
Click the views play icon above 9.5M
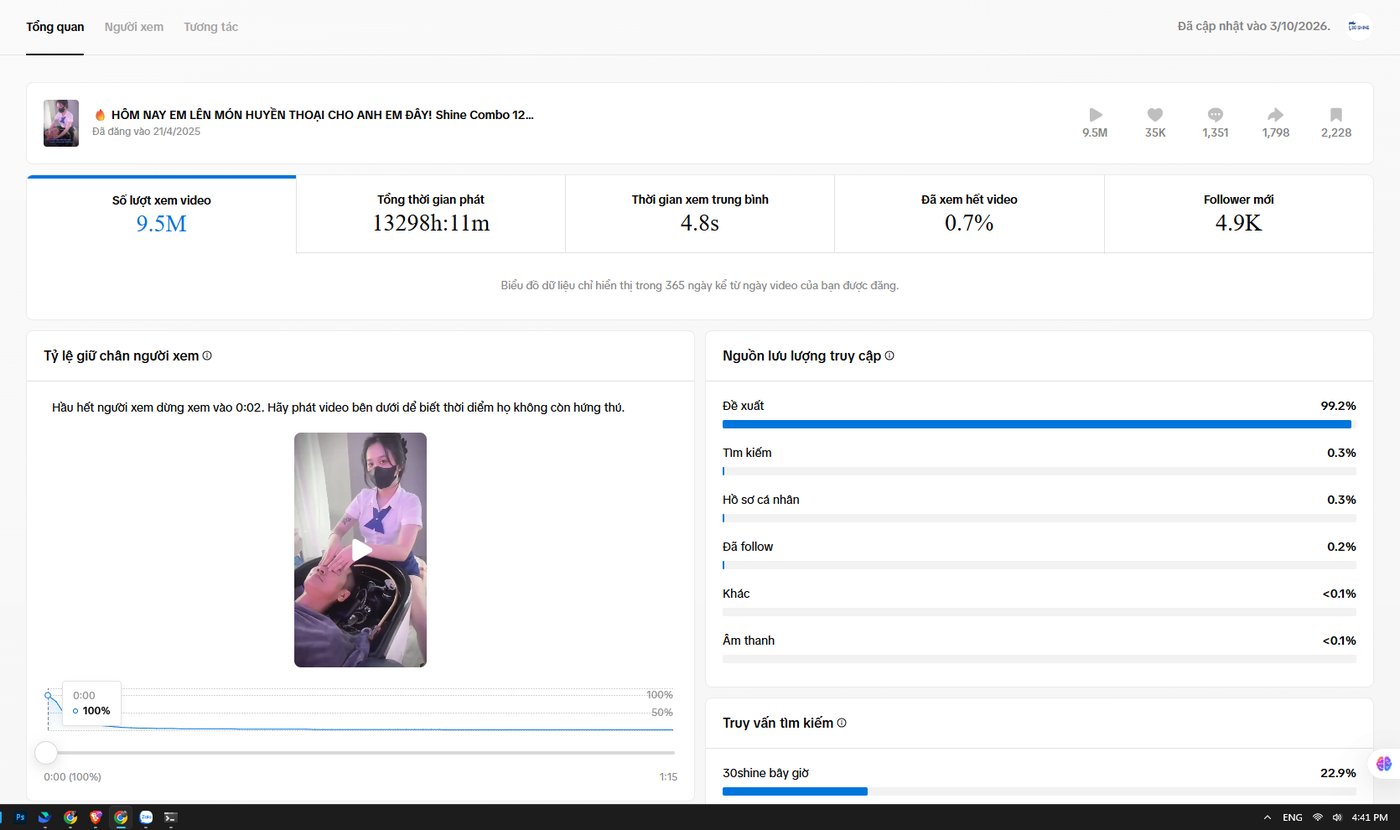(x=1095, y=114)
